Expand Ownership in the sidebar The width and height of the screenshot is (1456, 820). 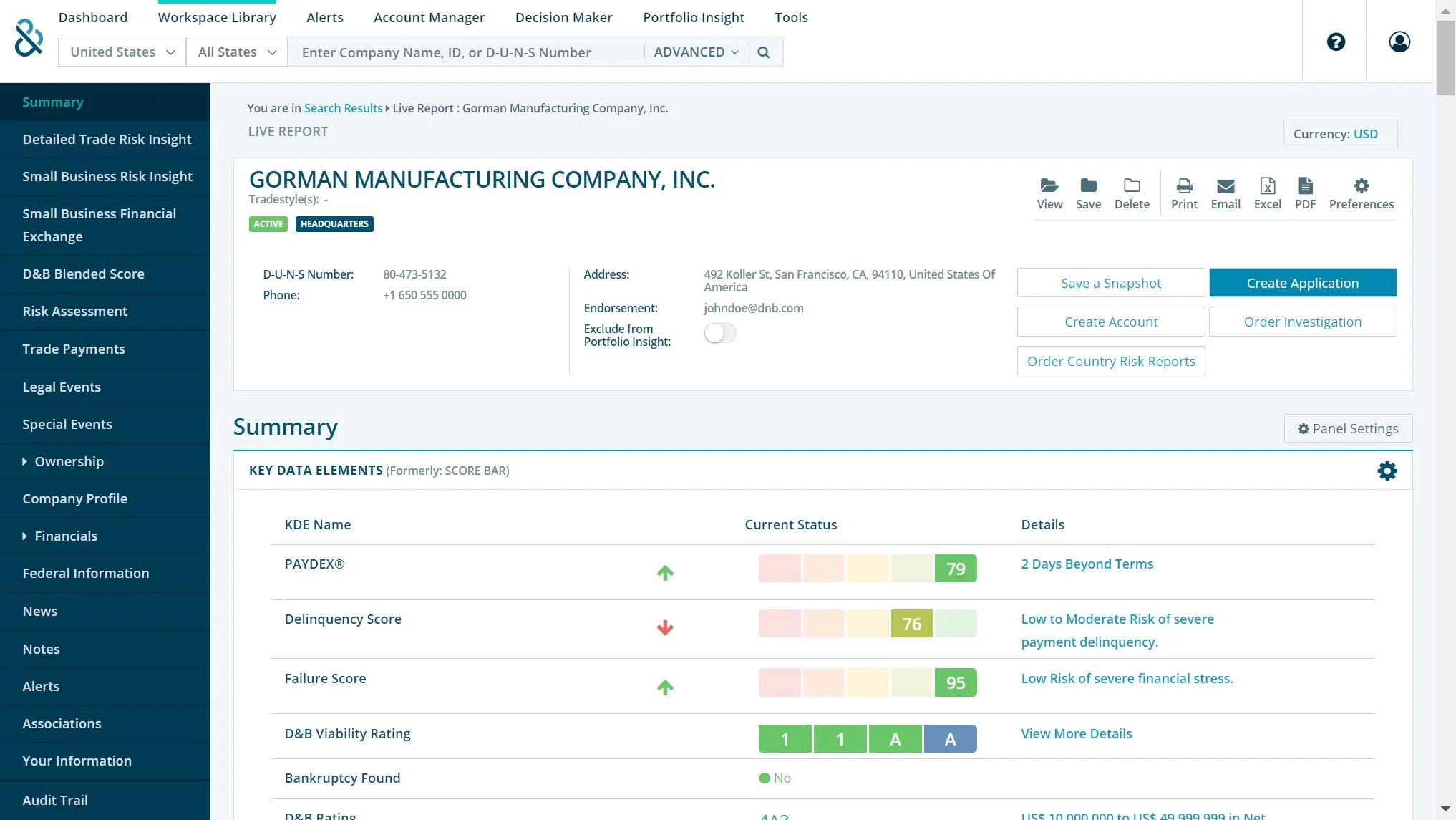point(69,461)
